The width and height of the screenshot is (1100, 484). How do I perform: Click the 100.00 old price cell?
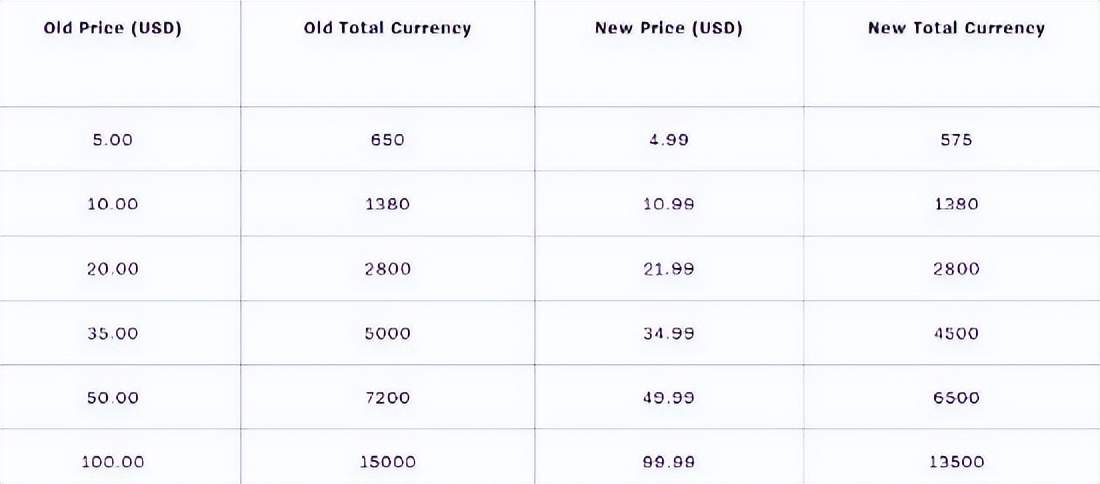113,462
